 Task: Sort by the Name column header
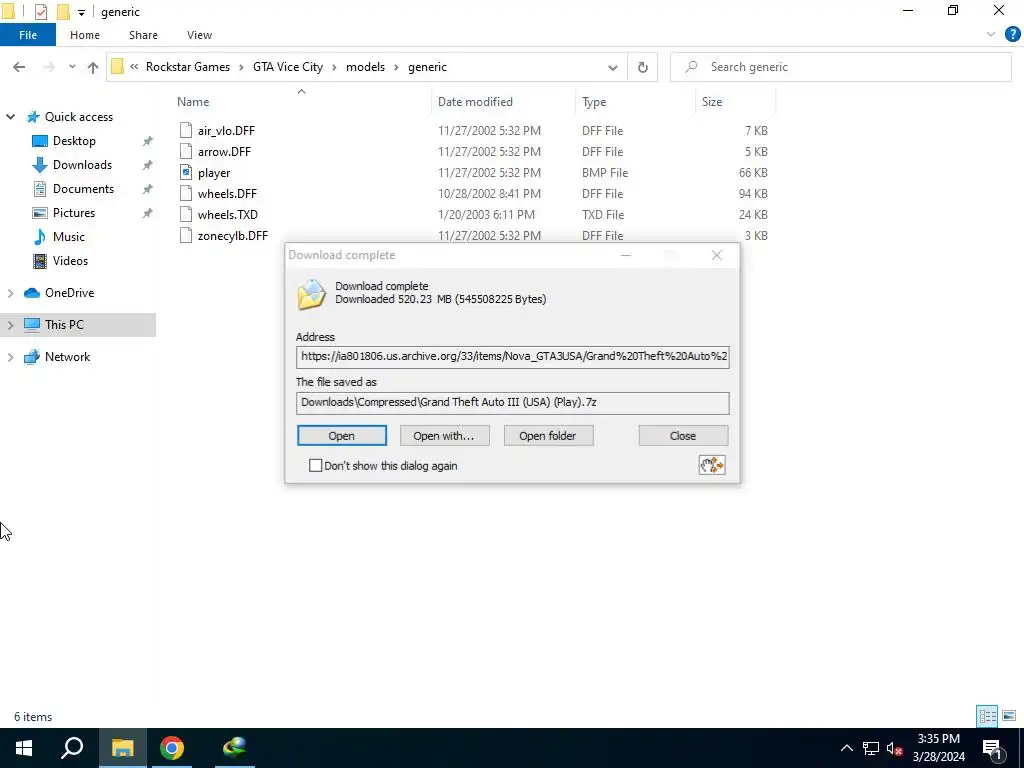tap(193, 102)
